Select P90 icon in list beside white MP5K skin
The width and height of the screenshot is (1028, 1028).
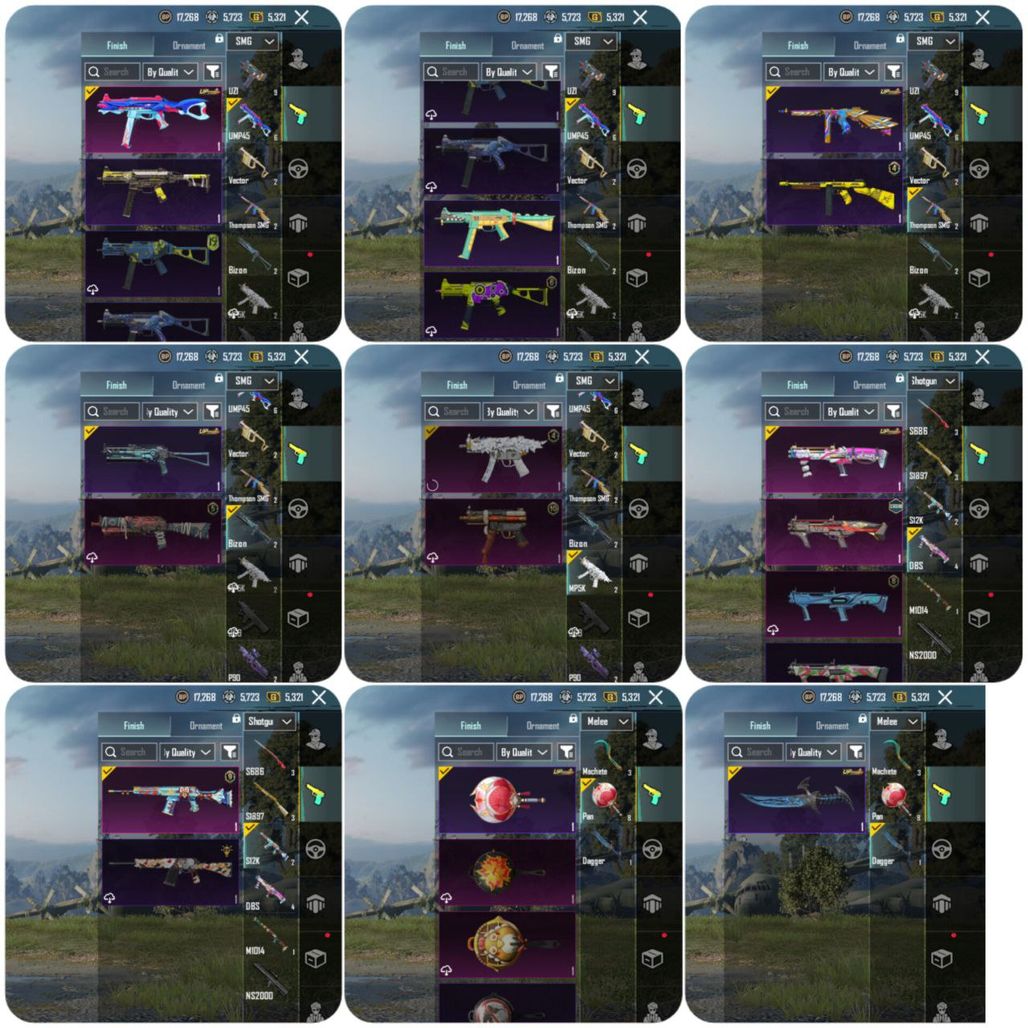click(x=593, y=662)
